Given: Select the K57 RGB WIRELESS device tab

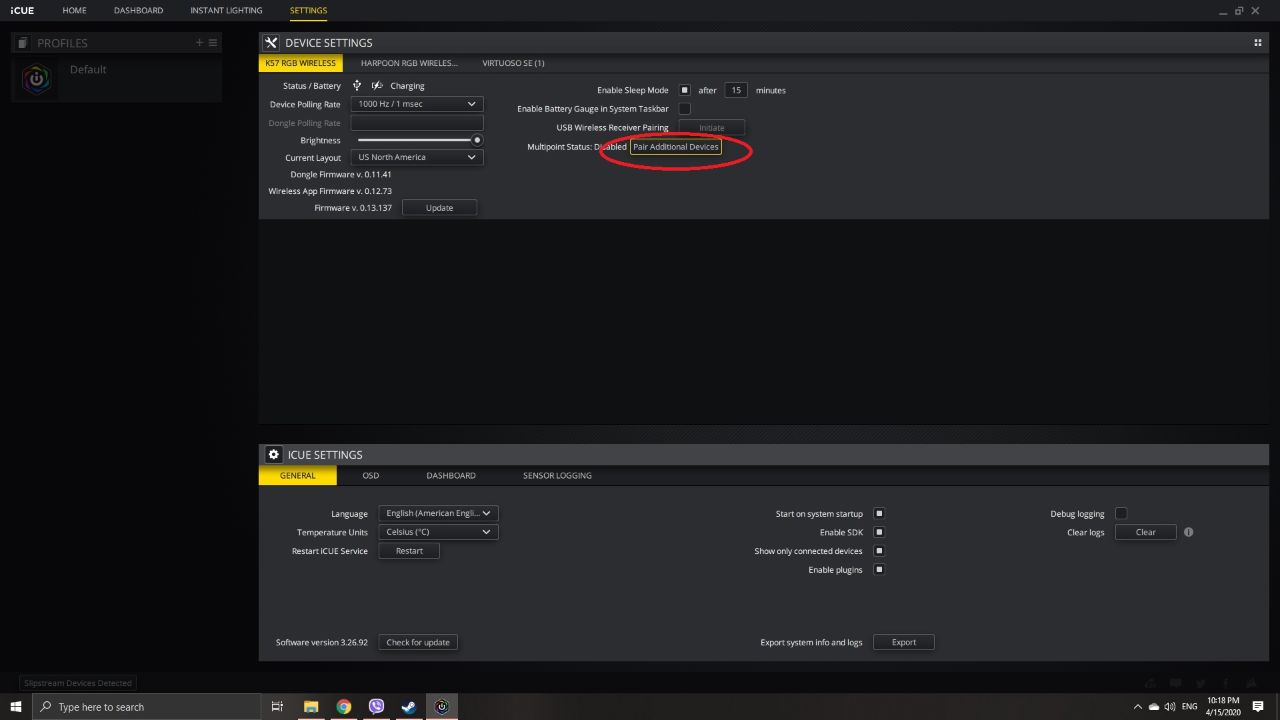Looking at the screenshot, I should [300, 62].
